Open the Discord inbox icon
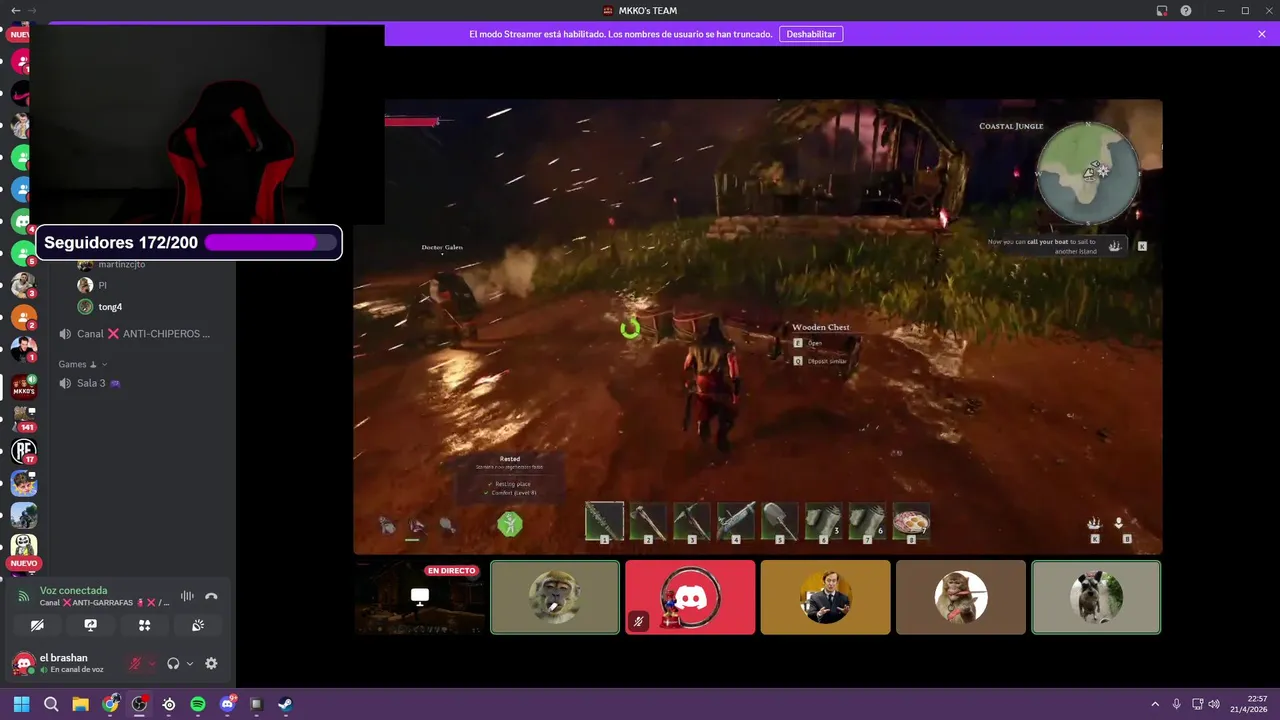 1162,10
